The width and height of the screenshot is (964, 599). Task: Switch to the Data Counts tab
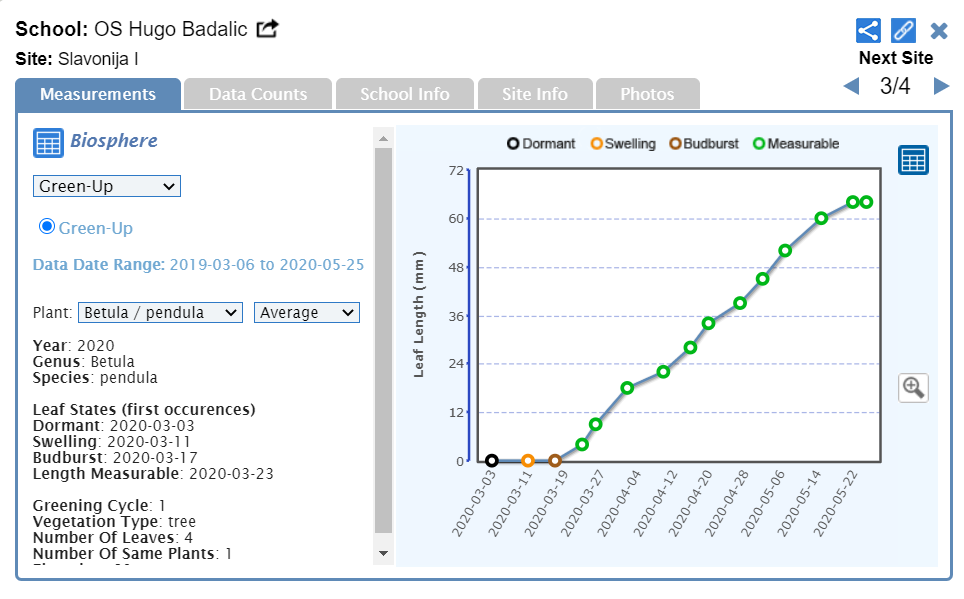coord(258,94)
